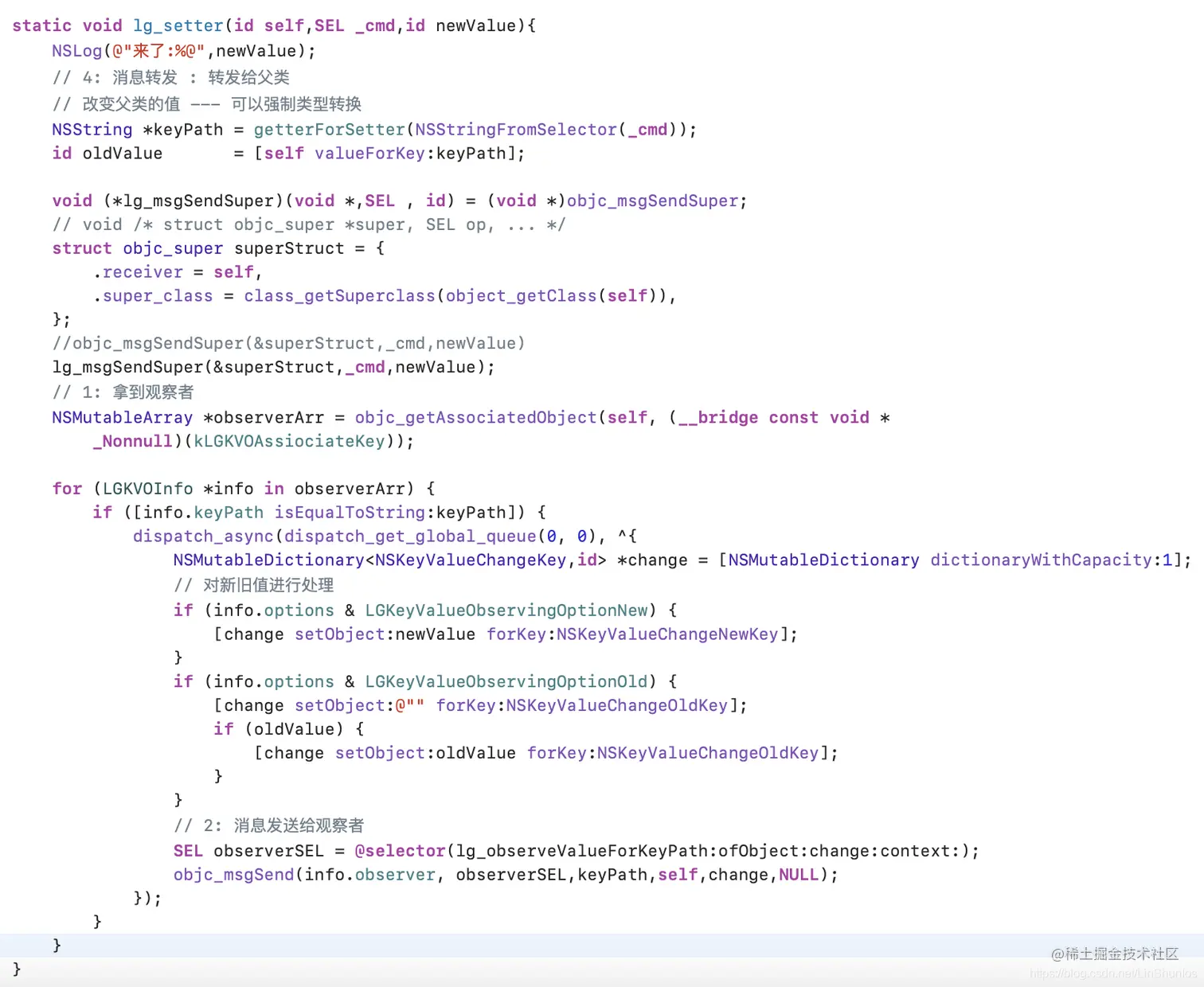Click LGKVOInfo type in the for loop
Image resolution: width=1204 pixels, height=987 pixels.
point(148,489)
